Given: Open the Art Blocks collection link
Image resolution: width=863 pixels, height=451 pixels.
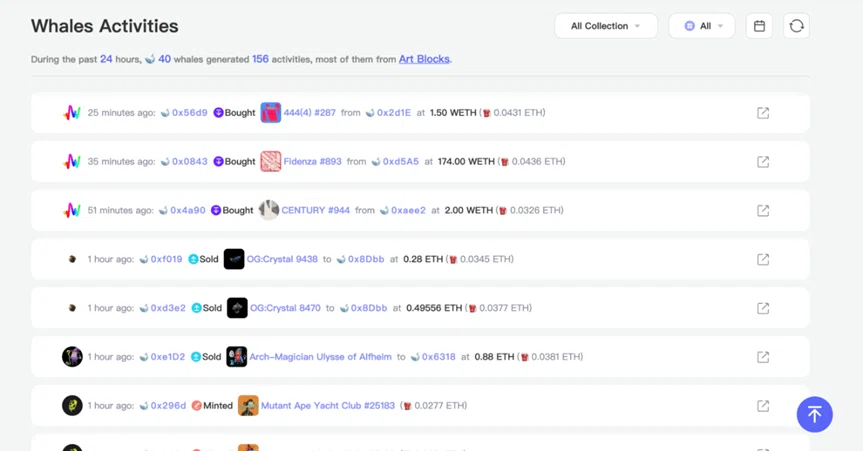Looking at the screenshot, I should pos(424,59).
